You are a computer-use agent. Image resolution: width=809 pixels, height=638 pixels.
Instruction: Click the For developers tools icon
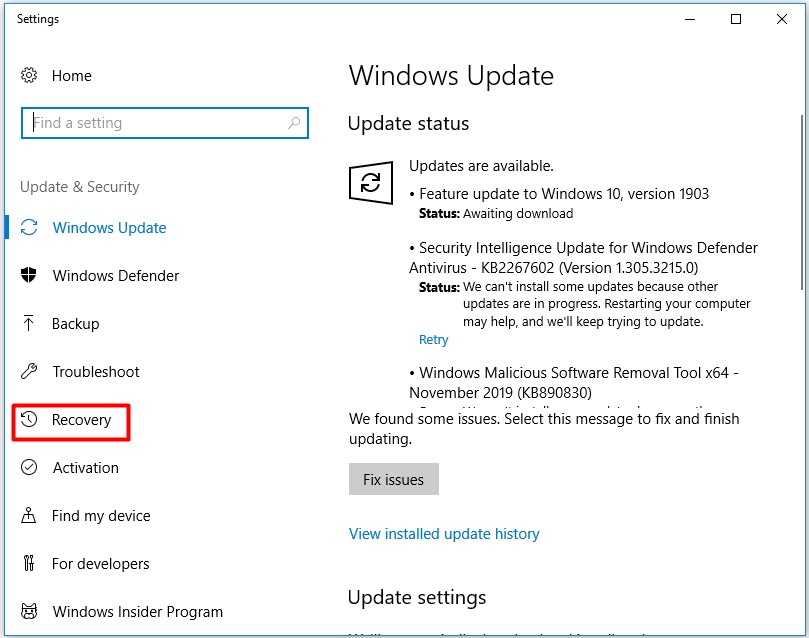29,563
